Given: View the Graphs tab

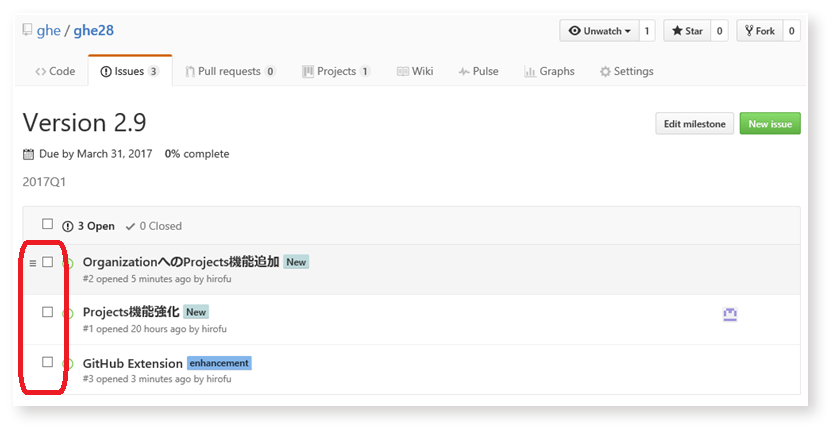Looking at the screenshot, I should (x=549, y=71).
